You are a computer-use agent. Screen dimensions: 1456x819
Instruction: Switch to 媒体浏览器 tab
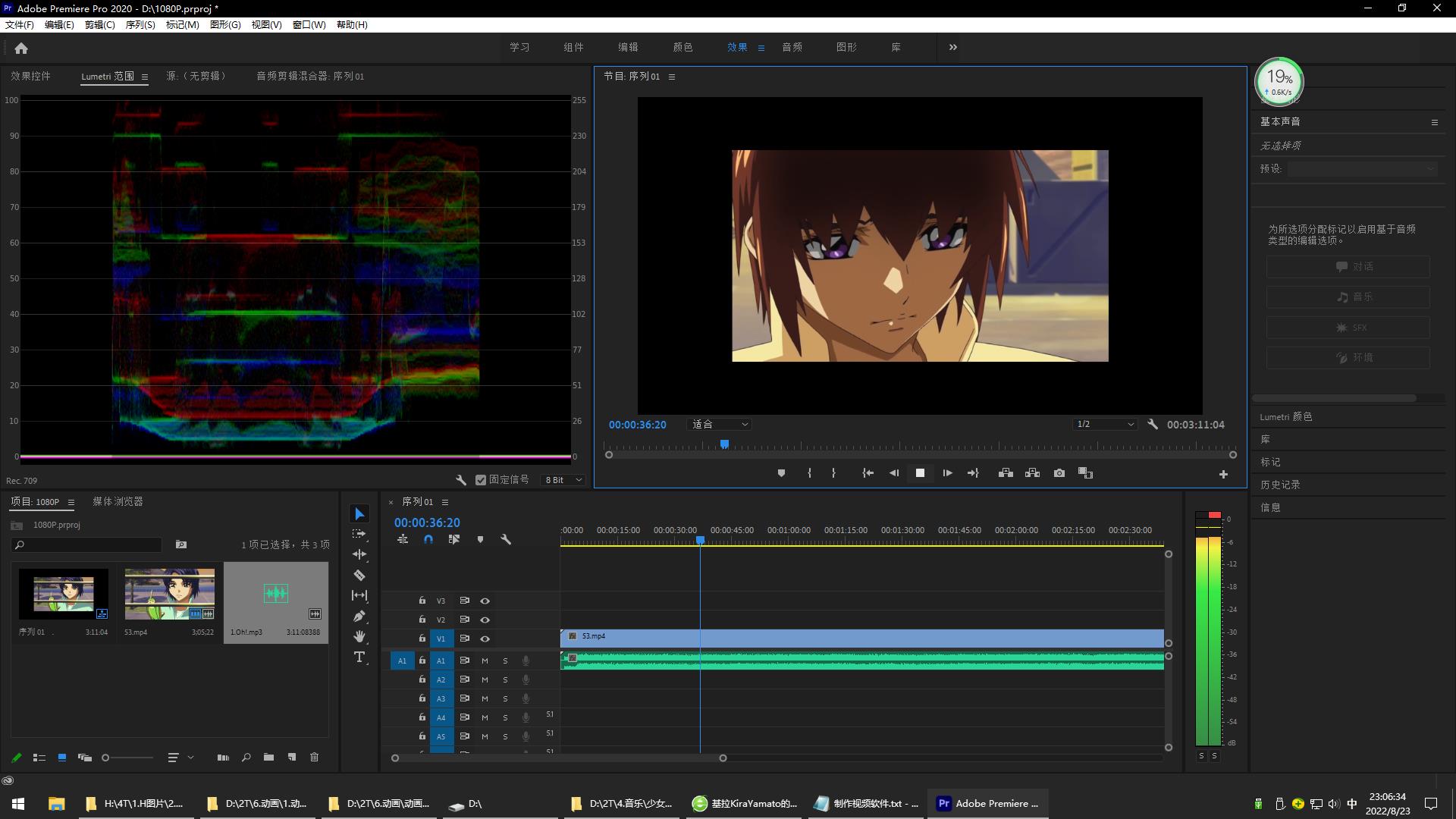coord(118,501)
